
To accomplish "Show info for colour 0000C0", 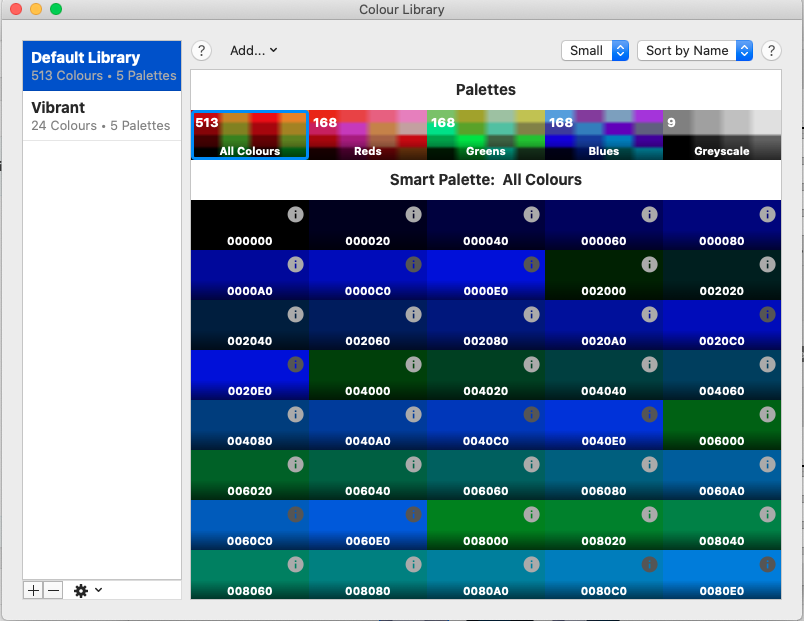I will click(x=413, y=264).
